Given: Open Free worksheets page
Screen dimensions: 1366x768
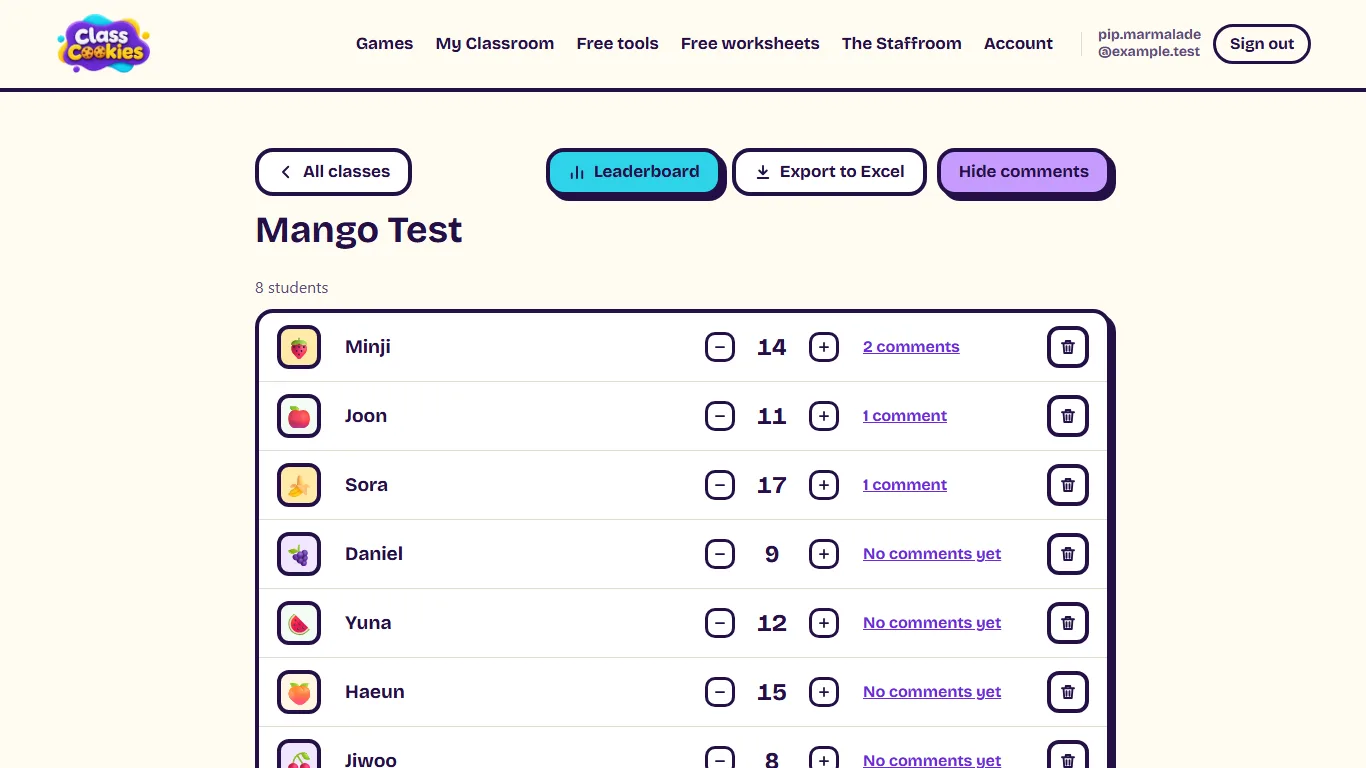Looking at the screenshot, I should tap(750, 43).
